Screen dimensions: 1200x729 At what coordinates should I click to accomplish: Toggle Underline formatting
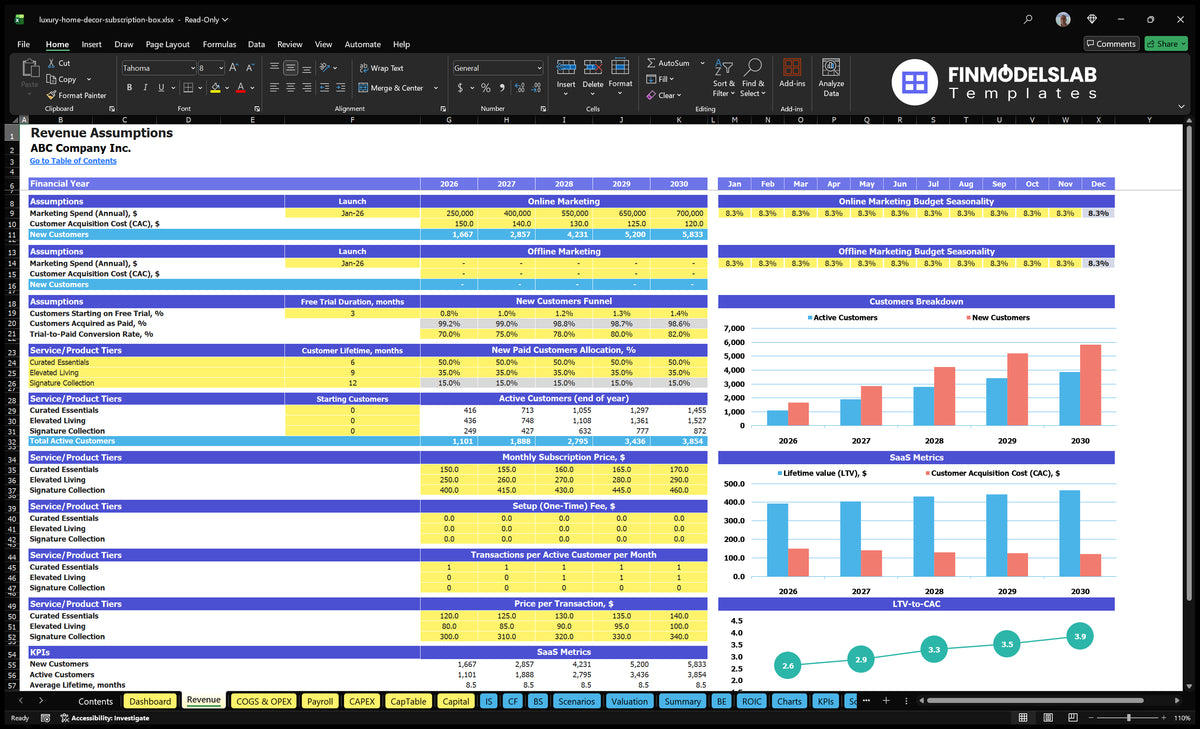coord(160,88)
